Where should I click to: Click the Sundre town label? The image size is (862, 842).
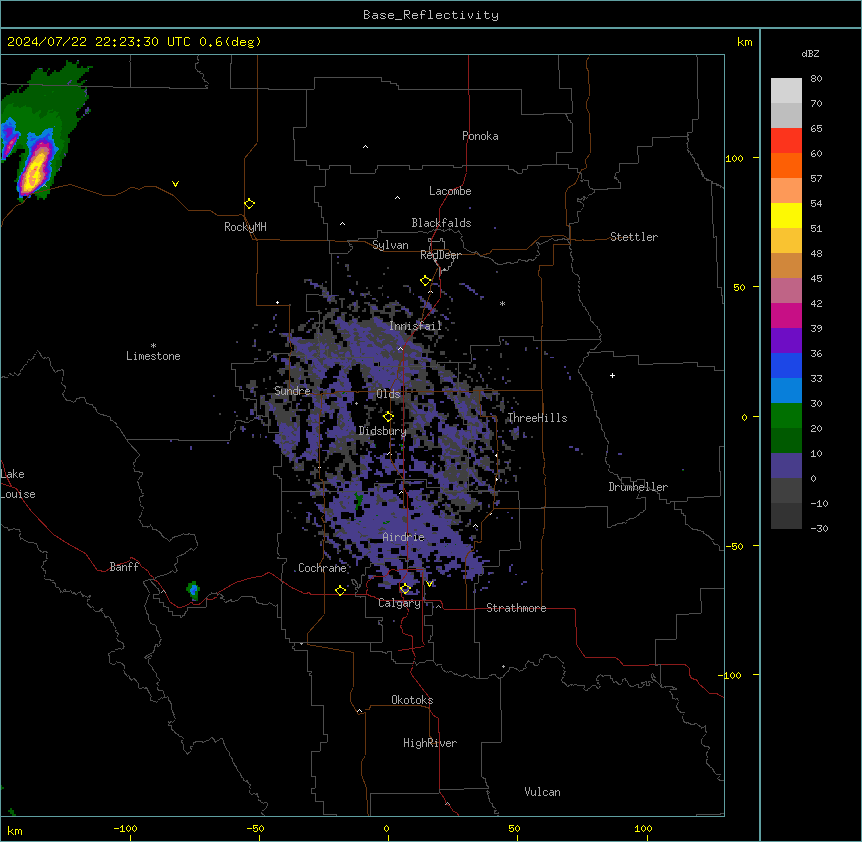coord(292,391)
